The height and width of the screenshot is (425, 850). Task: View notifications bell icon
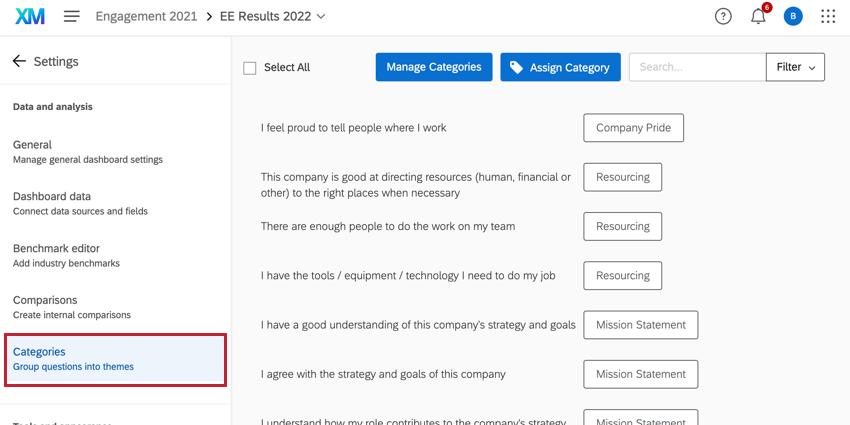coord(758,16)
